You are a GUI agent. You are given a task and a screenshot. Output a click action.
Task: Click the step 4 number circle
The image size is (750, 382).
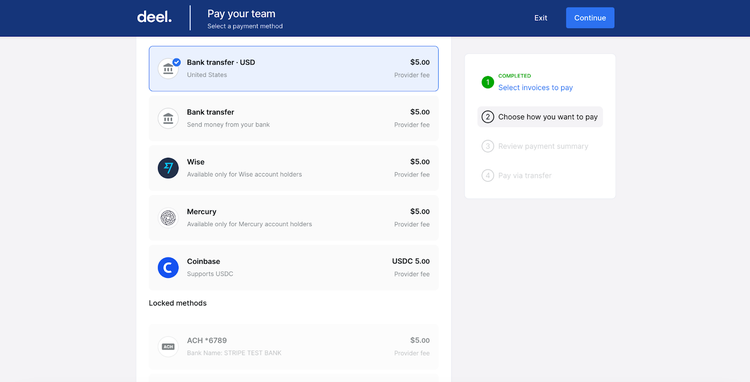[x=487, y=175]
